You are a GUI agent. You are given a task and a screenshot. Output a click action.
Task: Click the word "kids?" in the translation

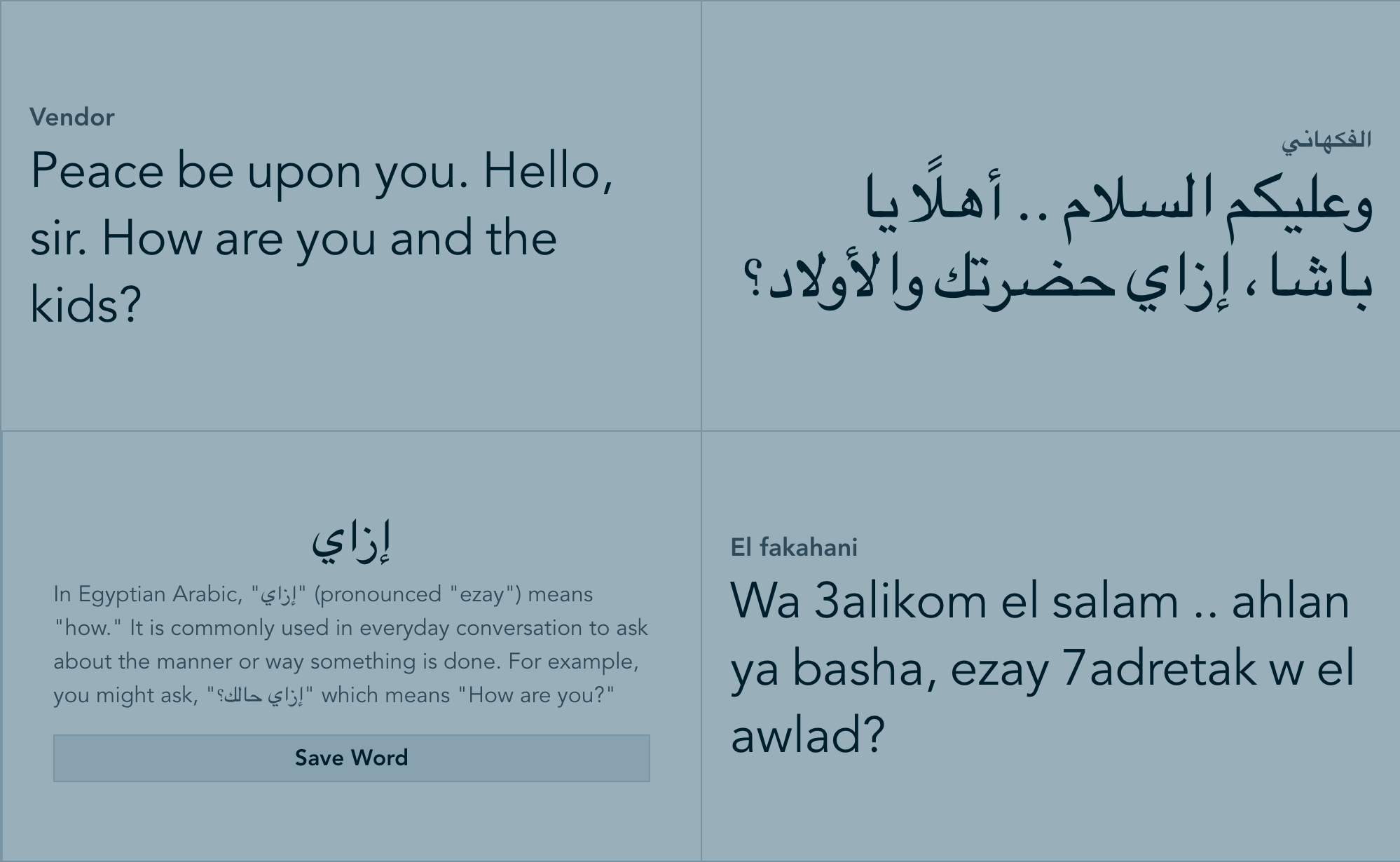coord(85,306)
